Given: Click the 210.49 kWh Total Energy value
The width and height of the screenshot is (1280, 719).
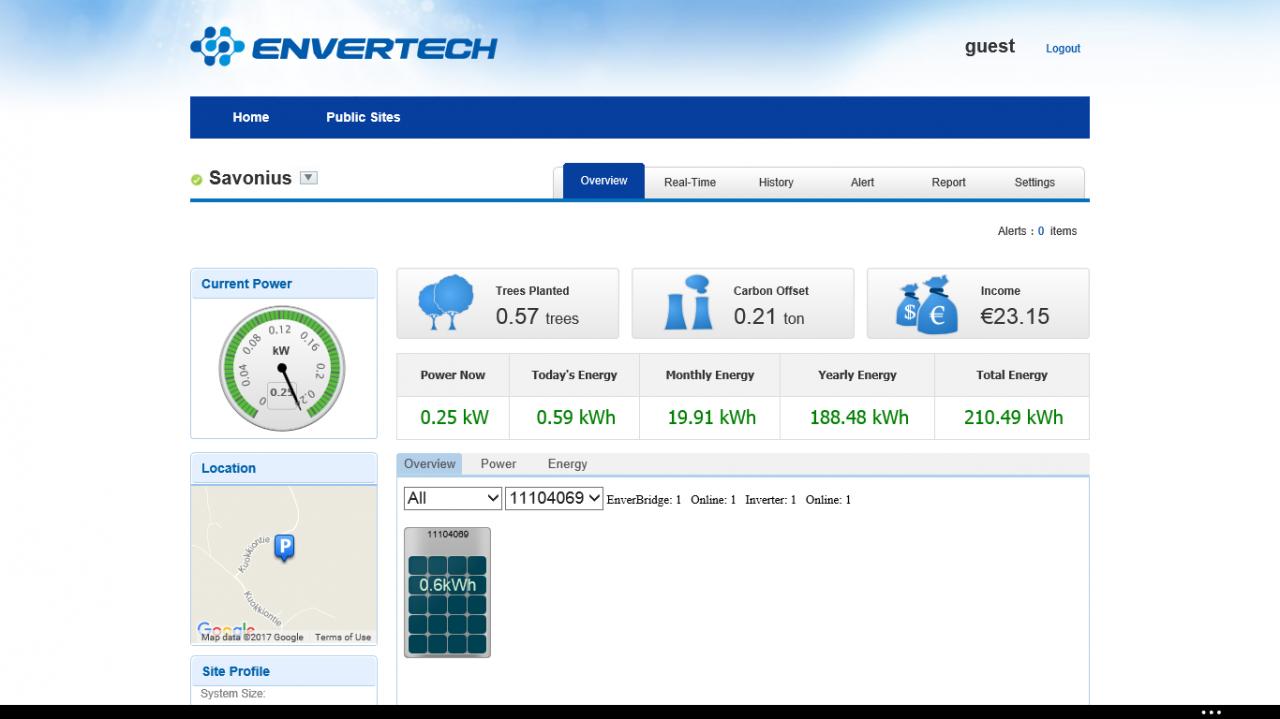Looking at the screenshot, I should coord(1013,417).
